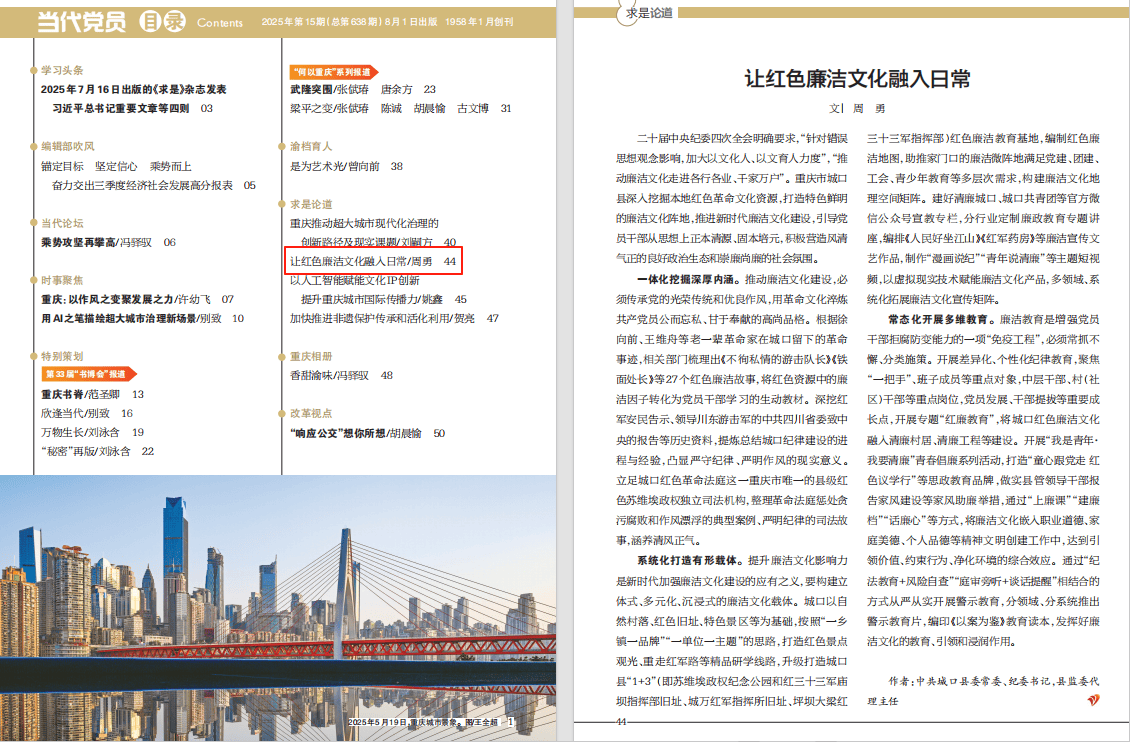The image size is (1130, 742).
Task: Select section heading 当代论坛
Action: [x=62, y=223]
